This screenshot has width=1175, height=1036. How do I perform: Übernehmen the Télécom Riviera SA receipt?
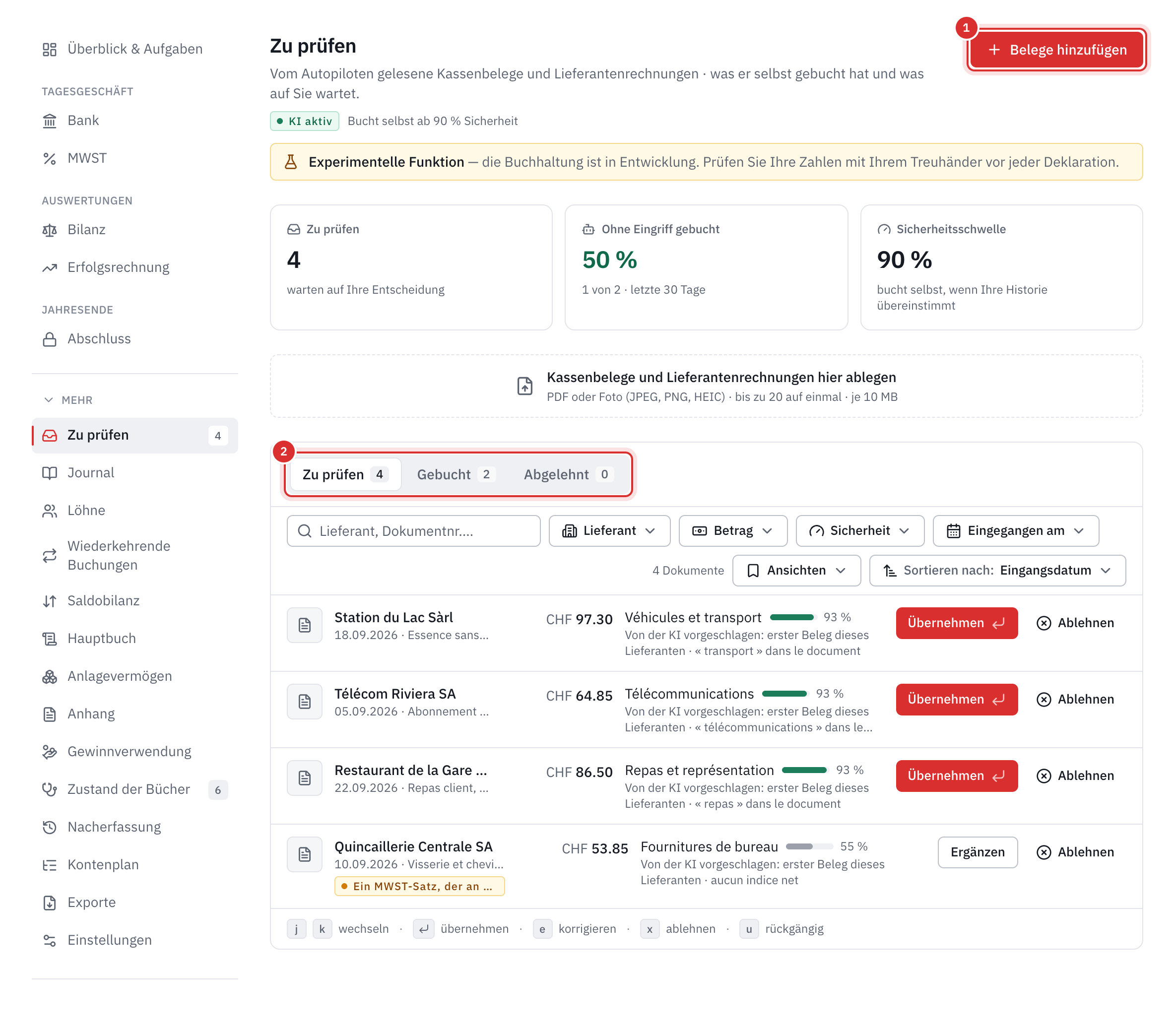[x=957, y=700]
